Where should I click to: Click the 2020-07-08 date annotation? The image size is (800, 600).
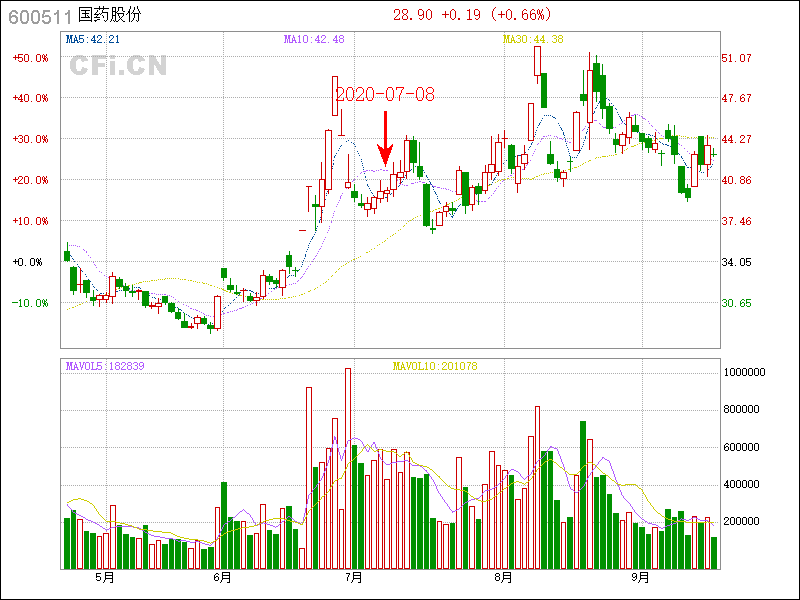click(x=385, y=95)
